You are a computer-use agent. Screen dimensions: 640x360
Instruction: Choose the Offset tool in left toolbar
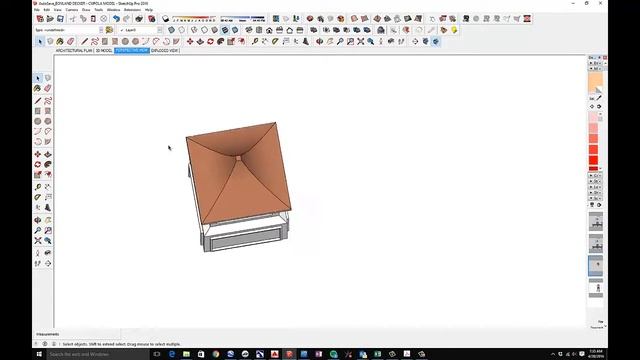click(48, 175)
